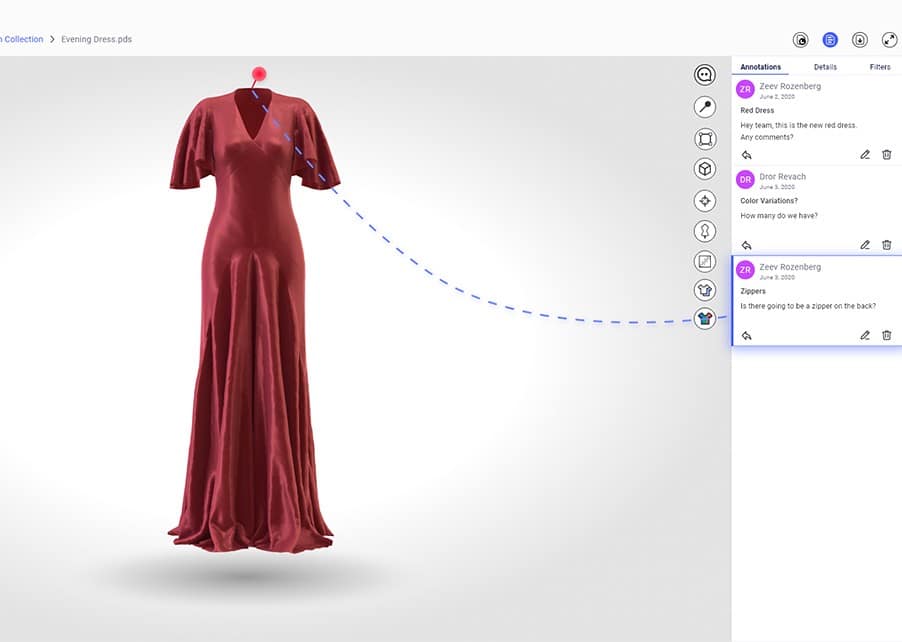The image size is (902, 642).
Task: Click the colored shirt colorway icon
Action: (705, 319)
